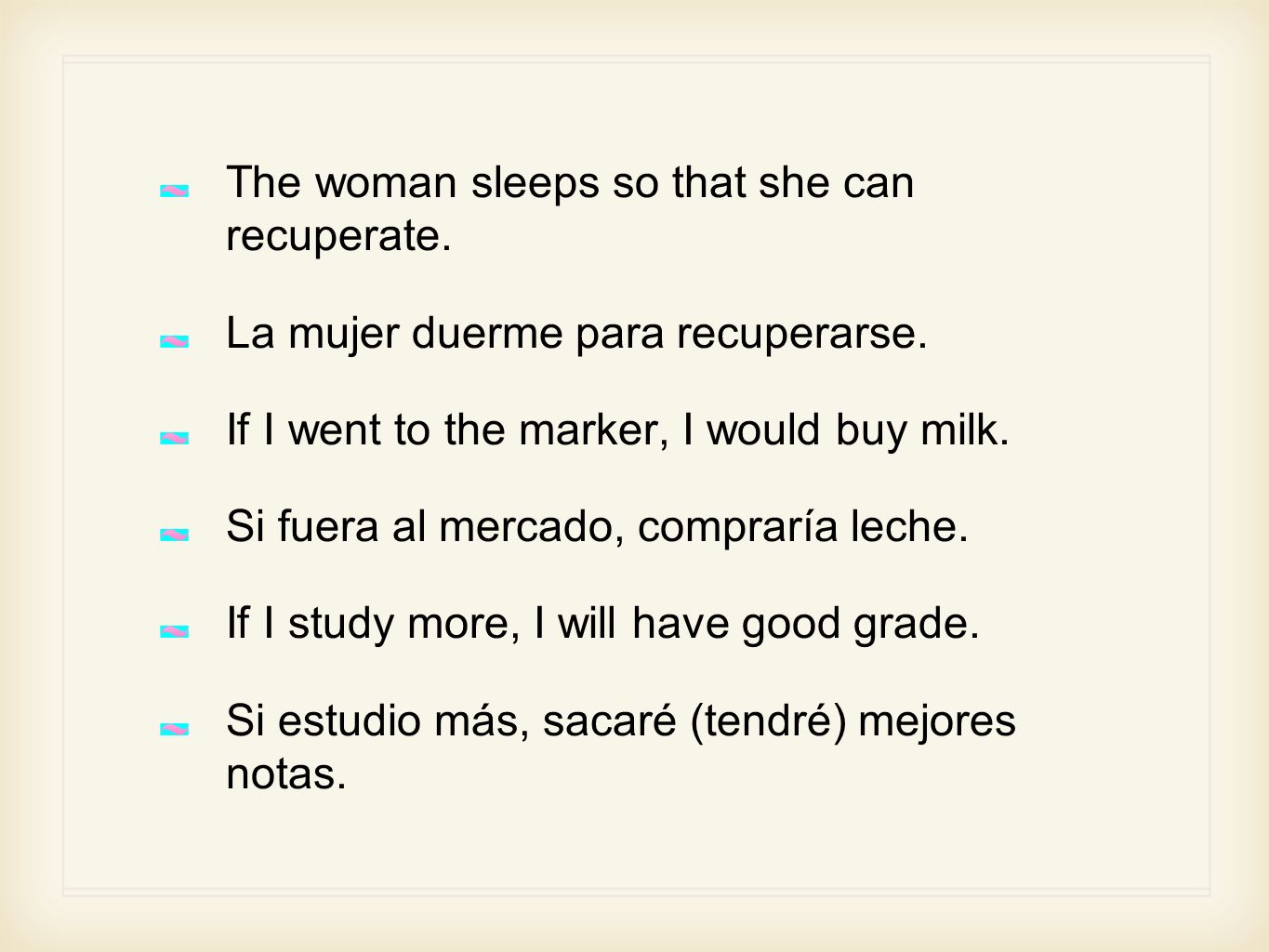Click the word 'recuperate.'
1269x952 pixels.
click(x=339, y=236)
